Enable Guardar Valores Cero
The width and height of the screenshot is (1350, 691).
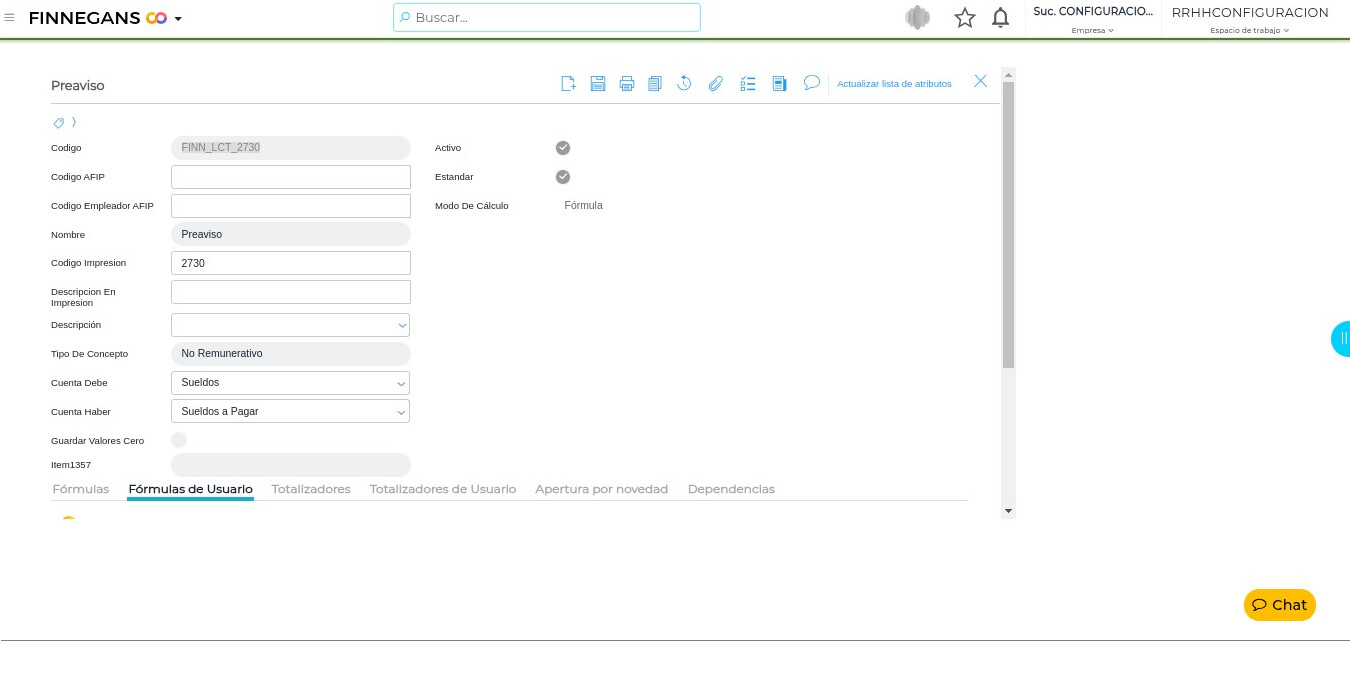pyautogui.click(x=179, y=440)
